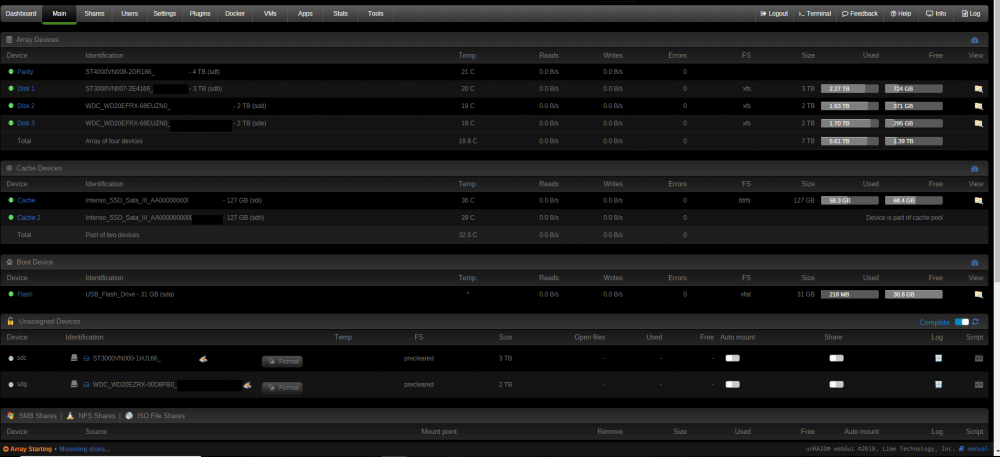
Task: Open the Cache 2 device link
Action: click(x=29, y=218)
